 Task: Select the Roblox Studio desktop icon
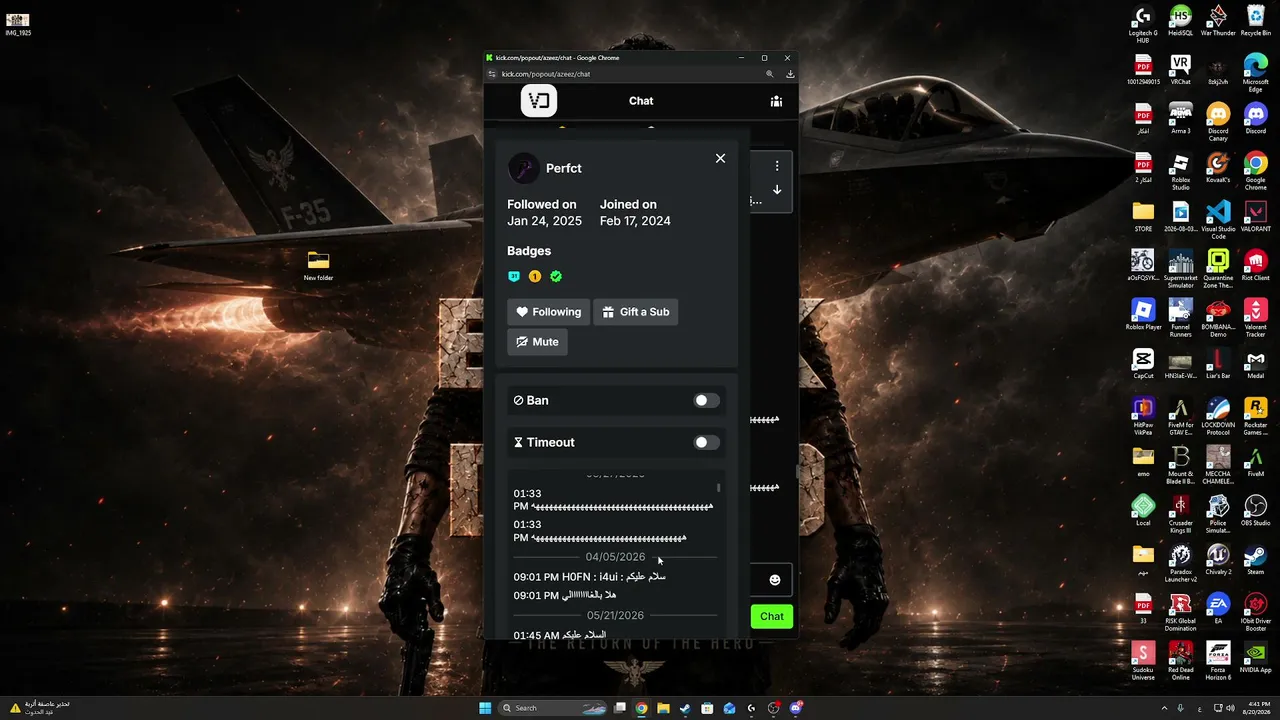click(1181, 171)
